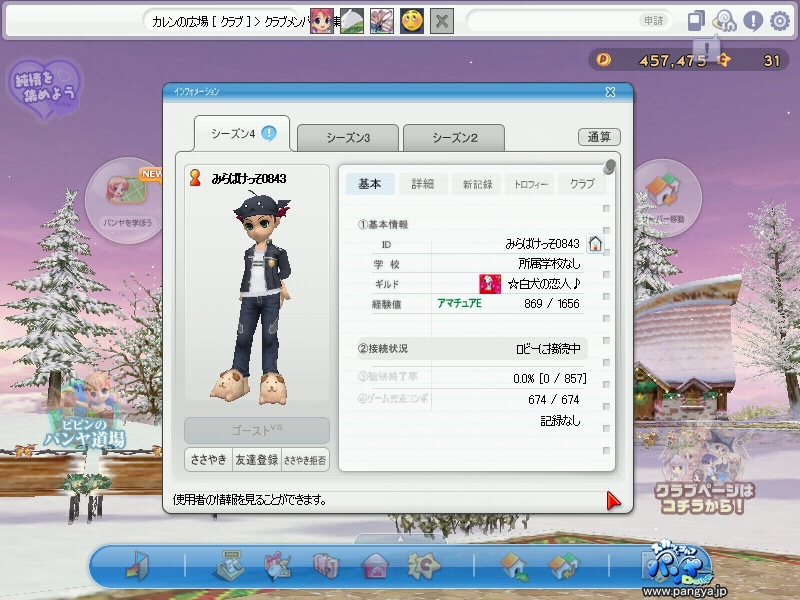Select the 新記録 sub-tab
The height and width of the screenshot is (600, 800).
pos(477,184)
